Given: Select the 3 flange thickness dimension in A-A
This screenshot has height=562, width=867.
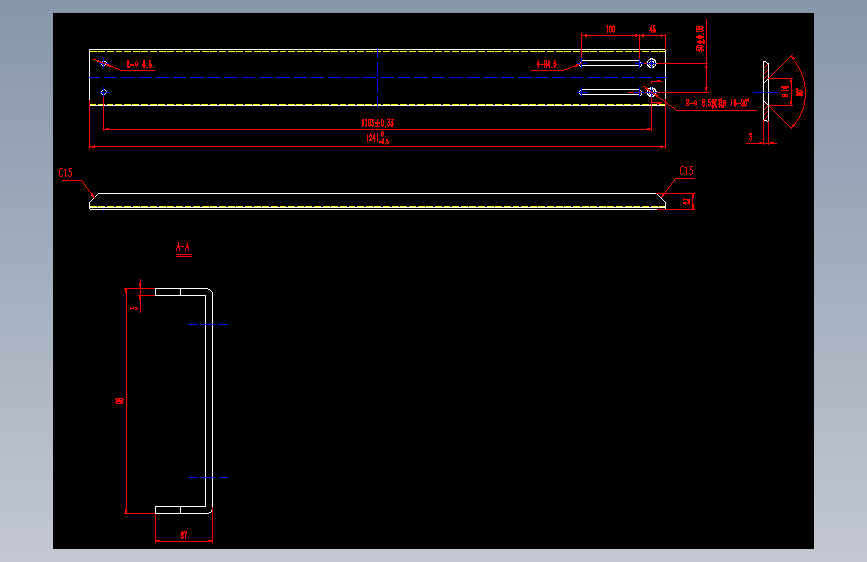Looking at the screenshot, I should click(134, 308).
